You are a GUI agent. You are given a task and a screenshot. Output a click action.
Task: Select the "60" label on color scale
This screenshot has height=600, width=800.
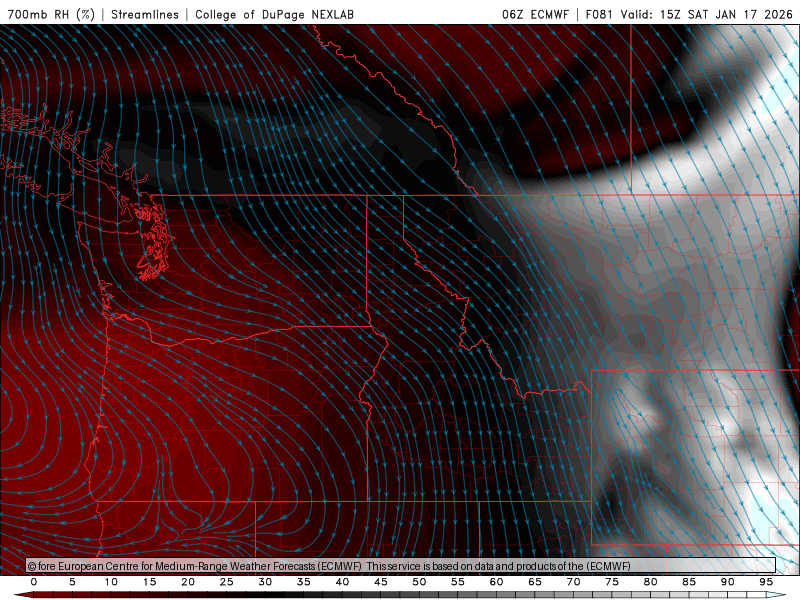pyautogui.click(x=496, y=582)
